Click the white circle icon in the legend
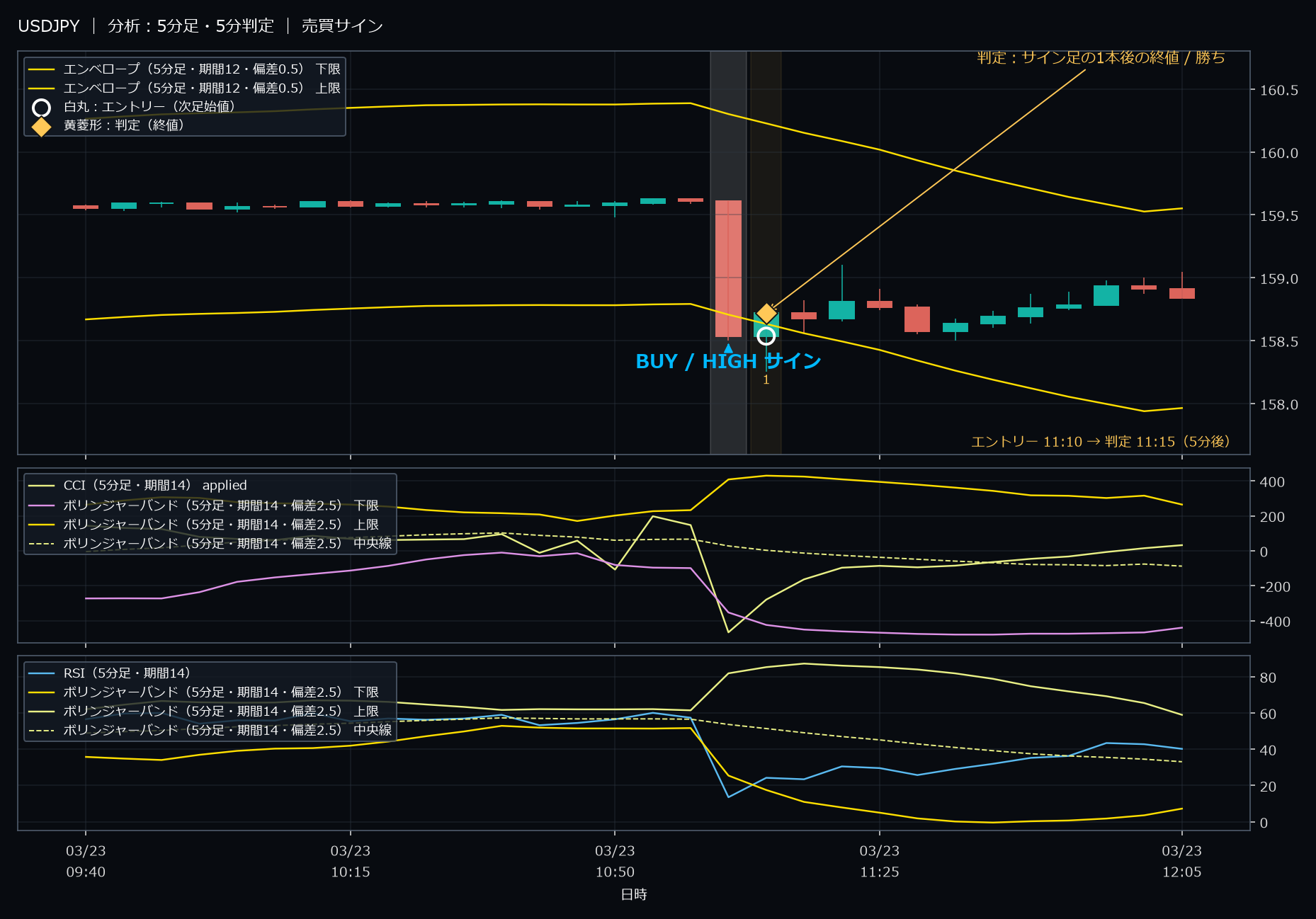 [x=42, y=107]
